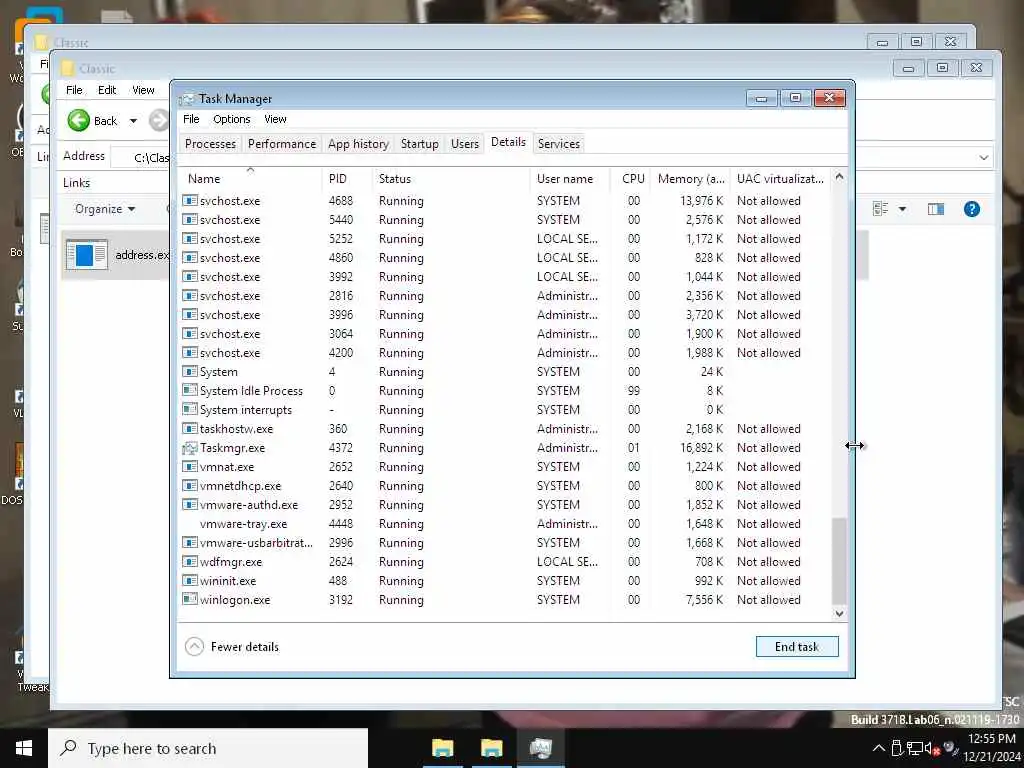The image size is (1024, 768).
Task: Collapse view with Fewer details arrow
Action: (x=194, y=647)
